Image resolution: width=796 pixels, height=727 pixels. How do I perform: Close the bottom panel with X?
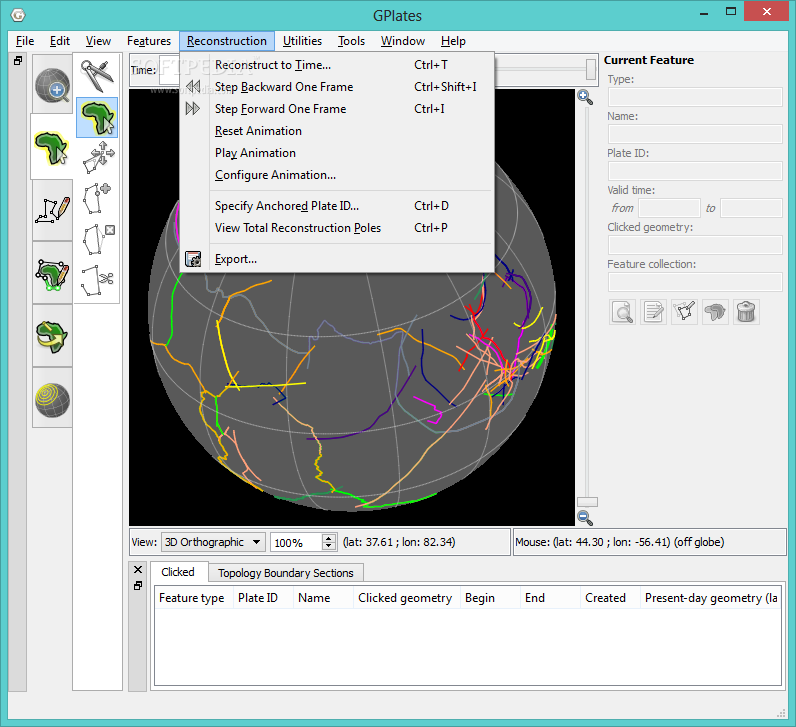pos(138,570)
